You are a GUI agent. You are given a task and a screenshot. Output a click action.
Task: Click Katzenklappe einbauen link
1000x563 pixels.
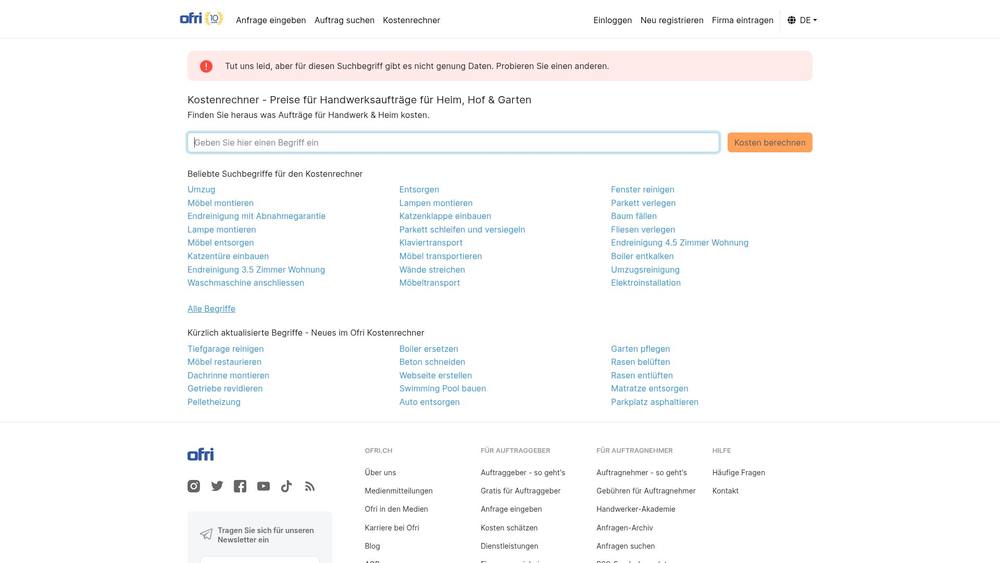445,216
